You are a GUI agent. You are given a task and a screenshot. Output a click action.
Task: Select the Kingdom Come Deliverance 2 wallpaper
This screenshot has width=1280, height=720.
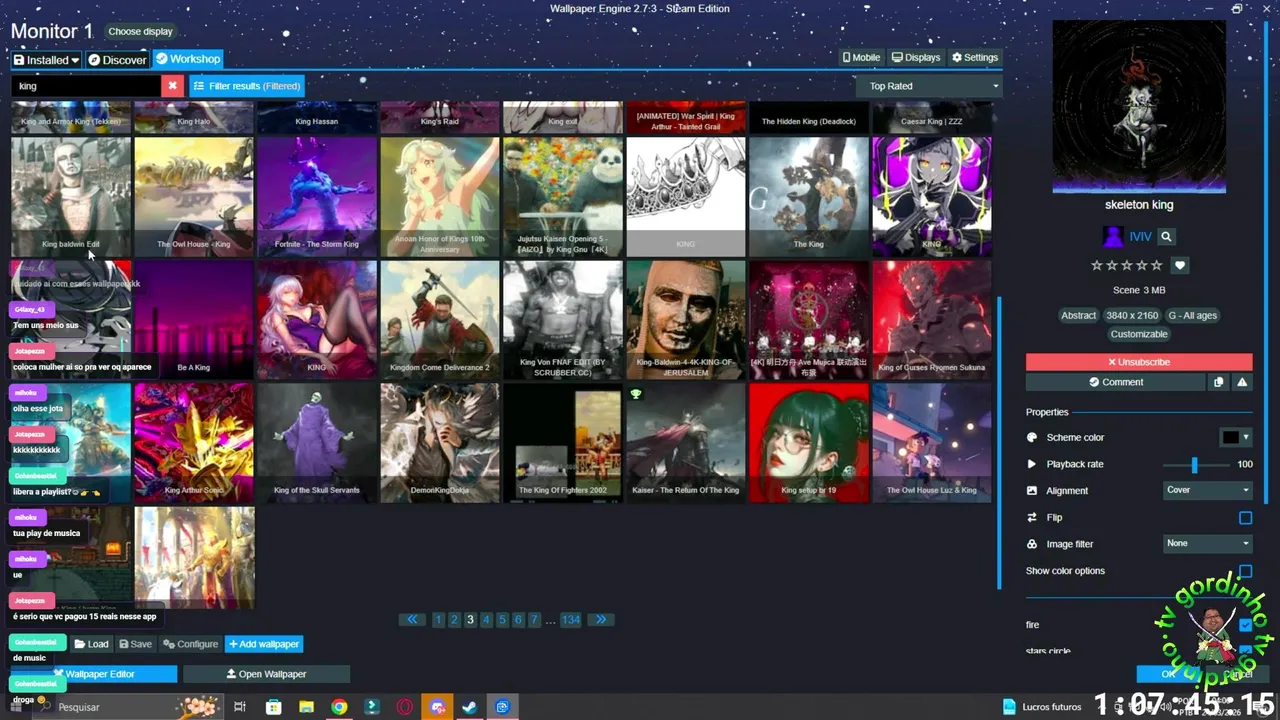440,320
